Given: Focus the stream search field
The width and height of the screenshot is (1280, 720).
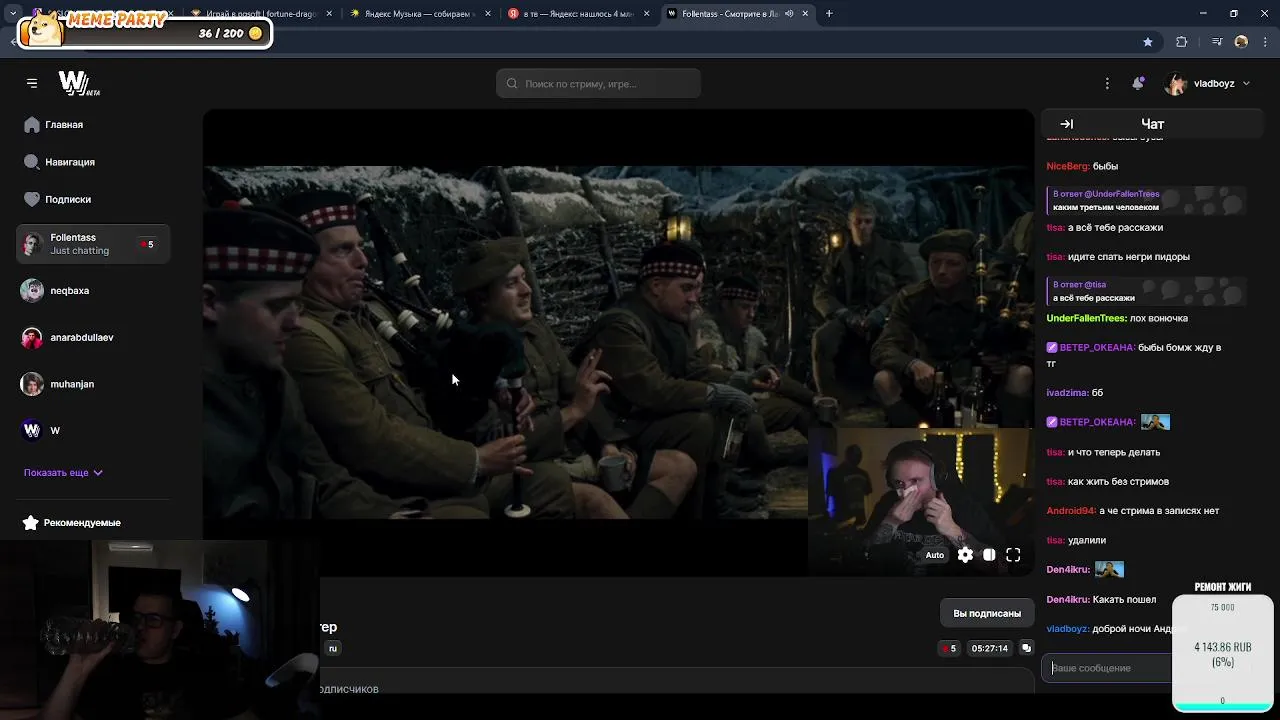Looking at the screenshot, I should [x=598, y=84].
